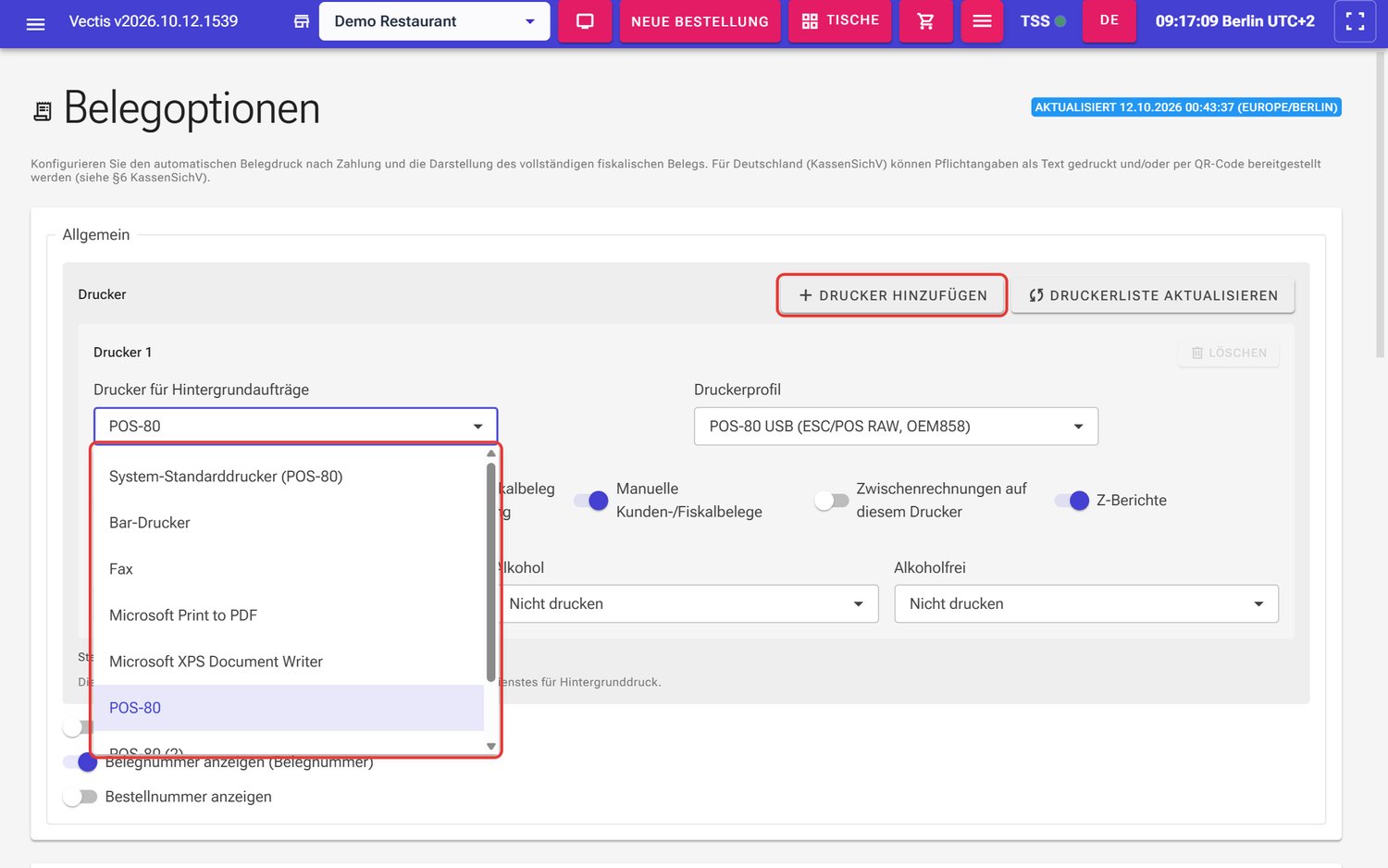This screenshot has height=868, width=1388.
Task: Click Druckerliste aktualisieren button
Action: coord(1152,295)
